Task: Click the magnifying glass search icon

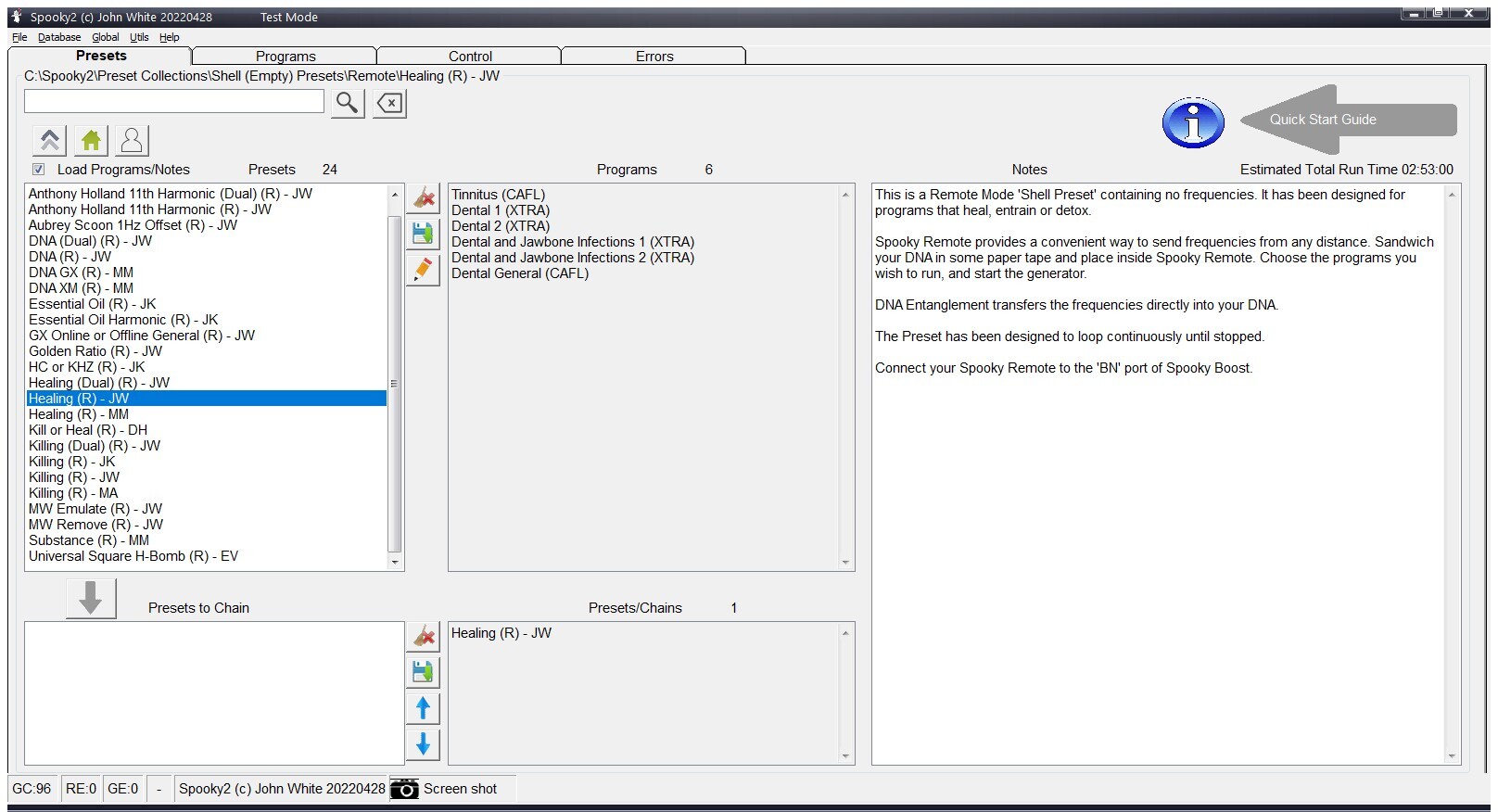Action: click(348, 103)
